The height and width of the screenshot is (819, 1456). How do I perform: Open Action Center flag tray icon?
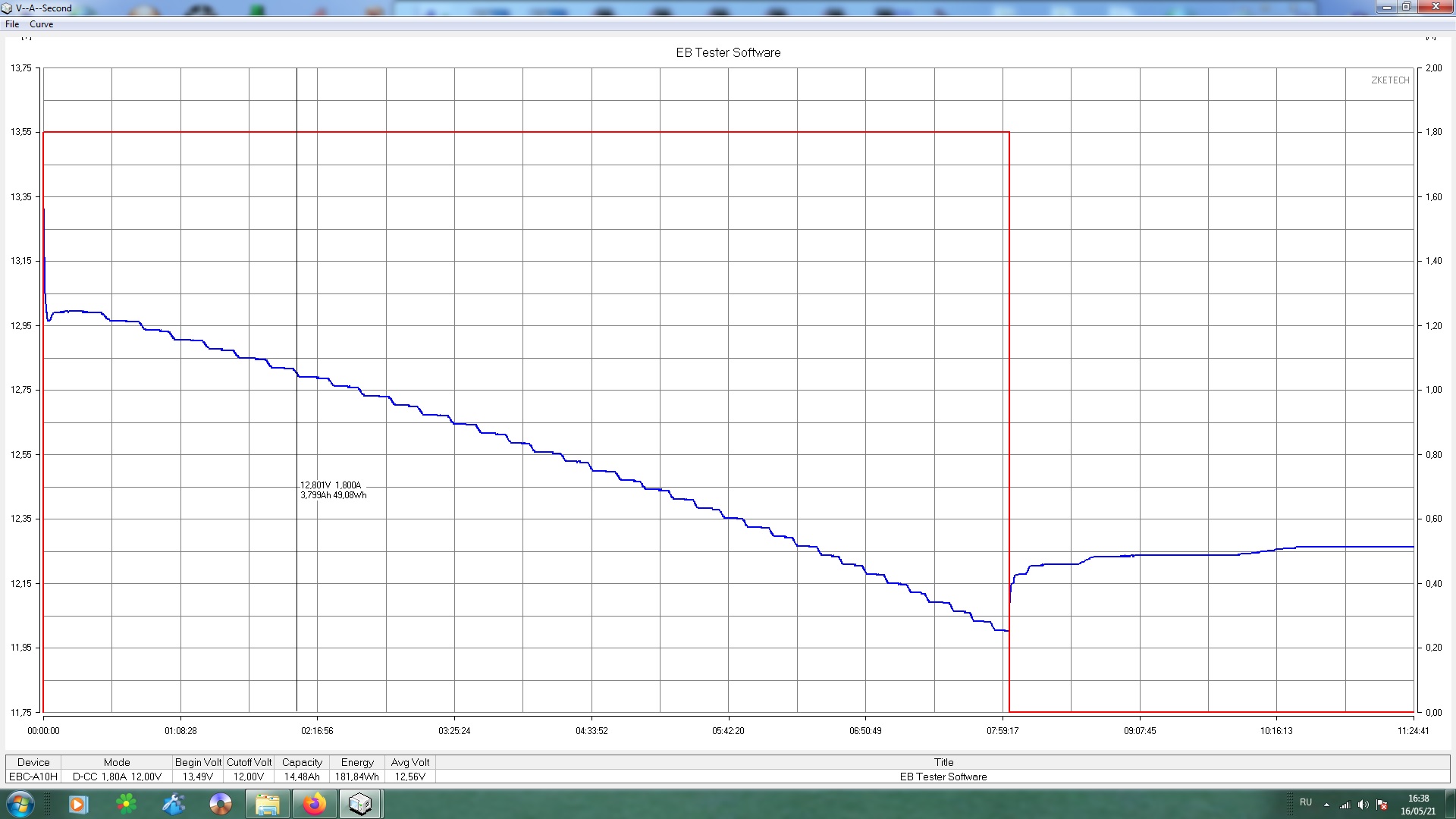tap(1382, 805)
